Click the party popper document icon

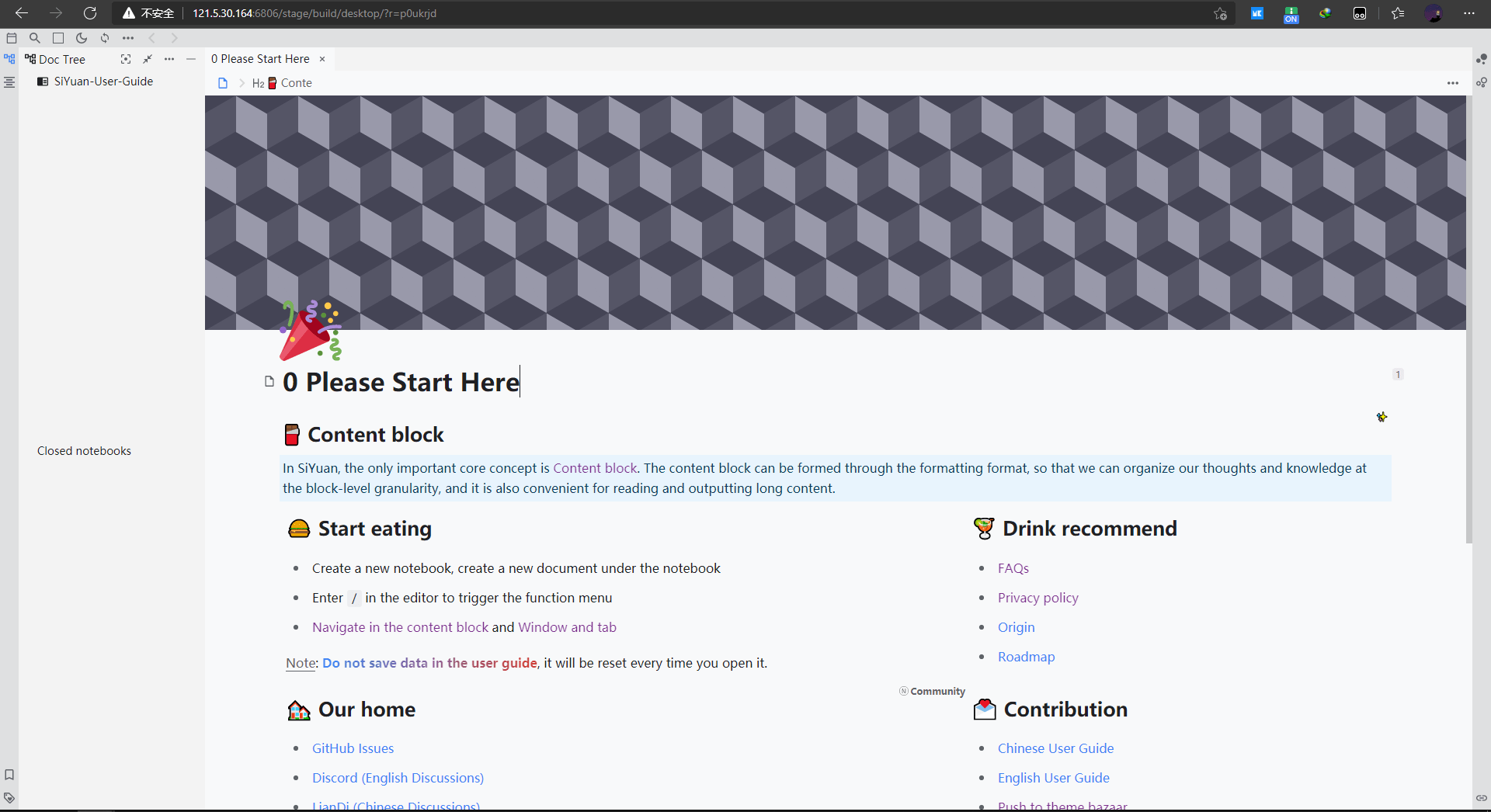click(x=311, y=330)
